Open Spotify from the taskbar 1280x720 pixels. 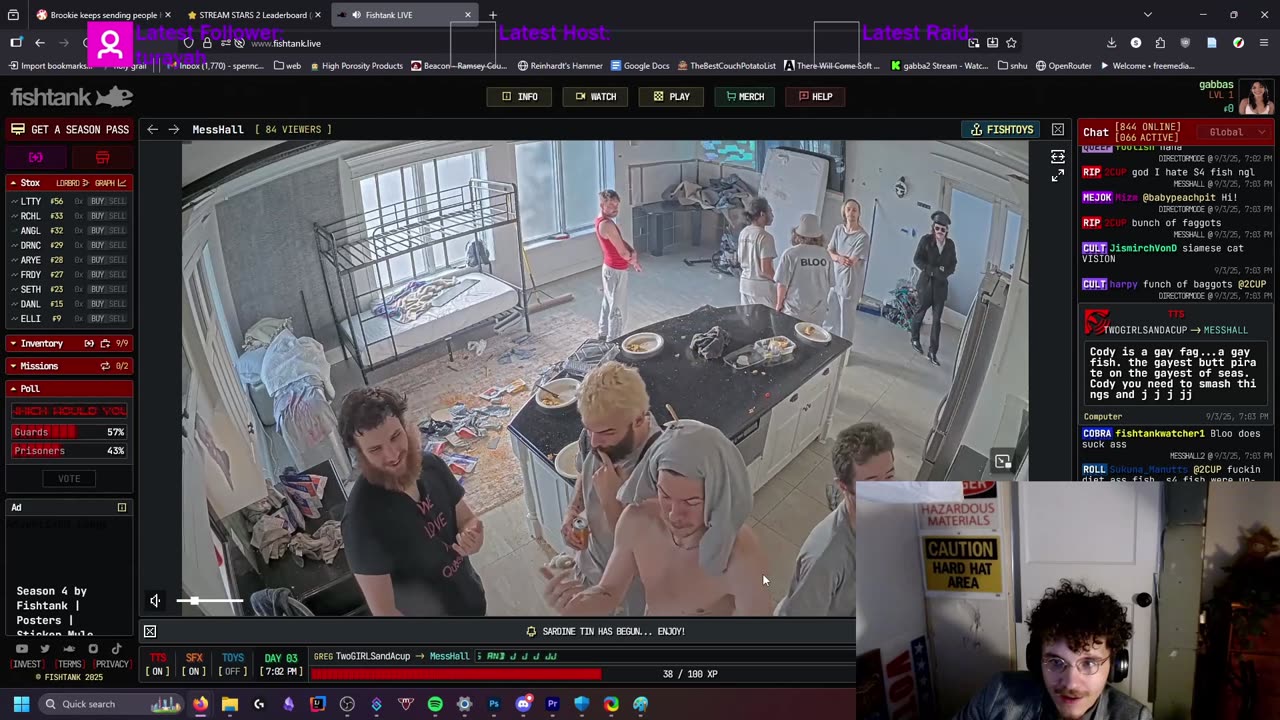(435, 704)
